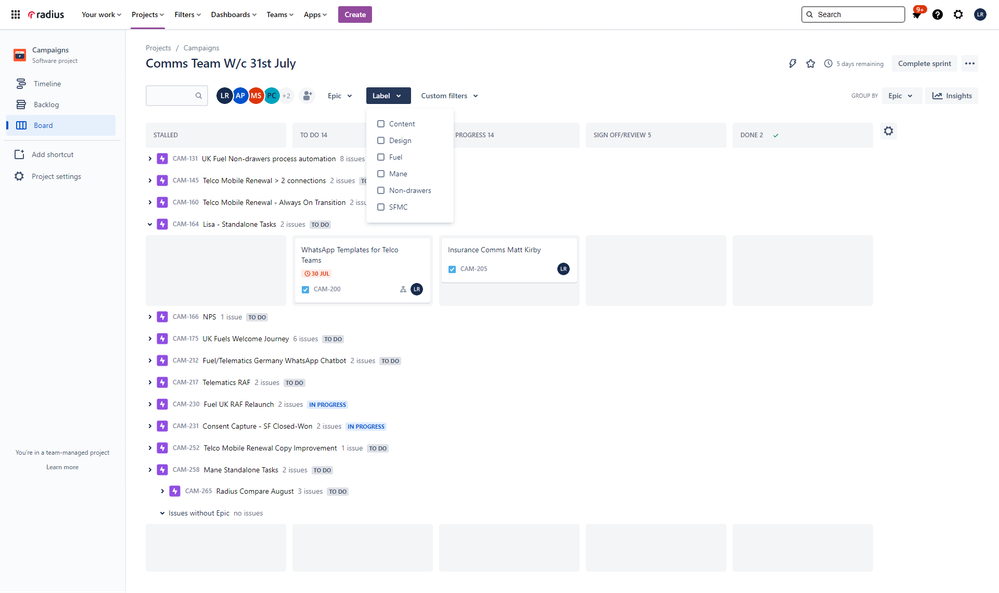Open Timeline in sidebar
Image resolution: width=999 pixels, height=593 pixels.
point(61,83)
